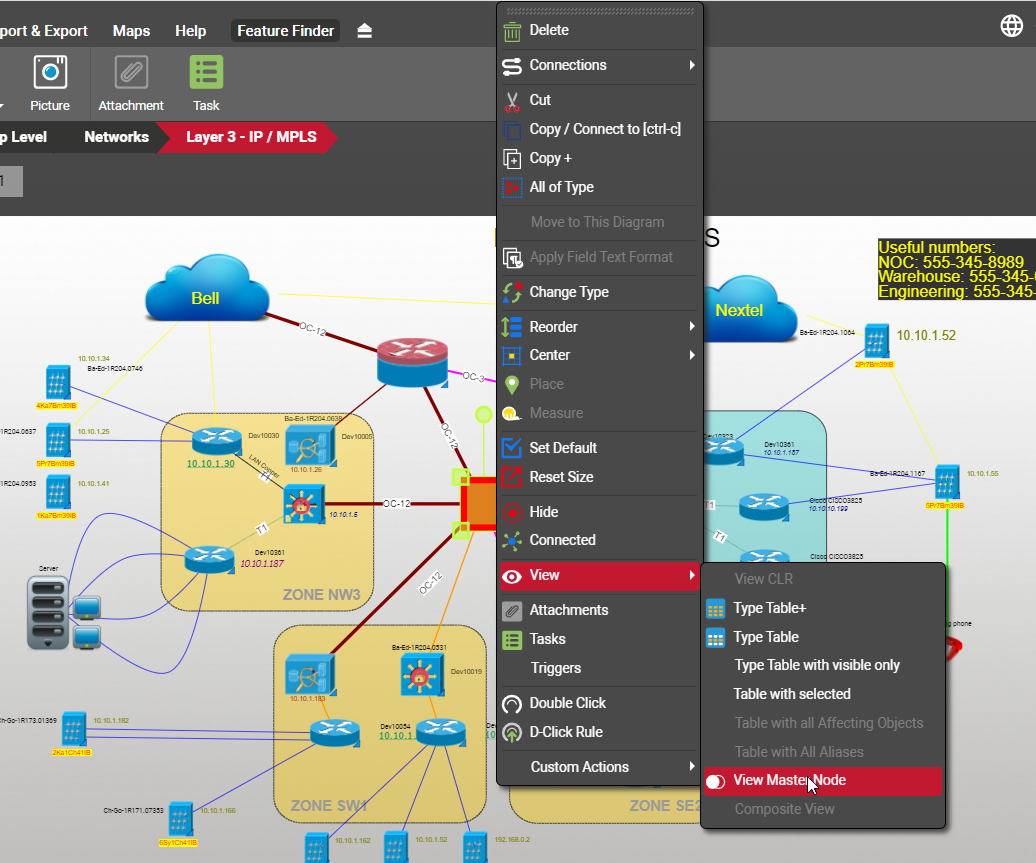Viewport: 1036px width, 863px height.
Task: Toggle Hide visibility for selected object
Action: point(544,512)
